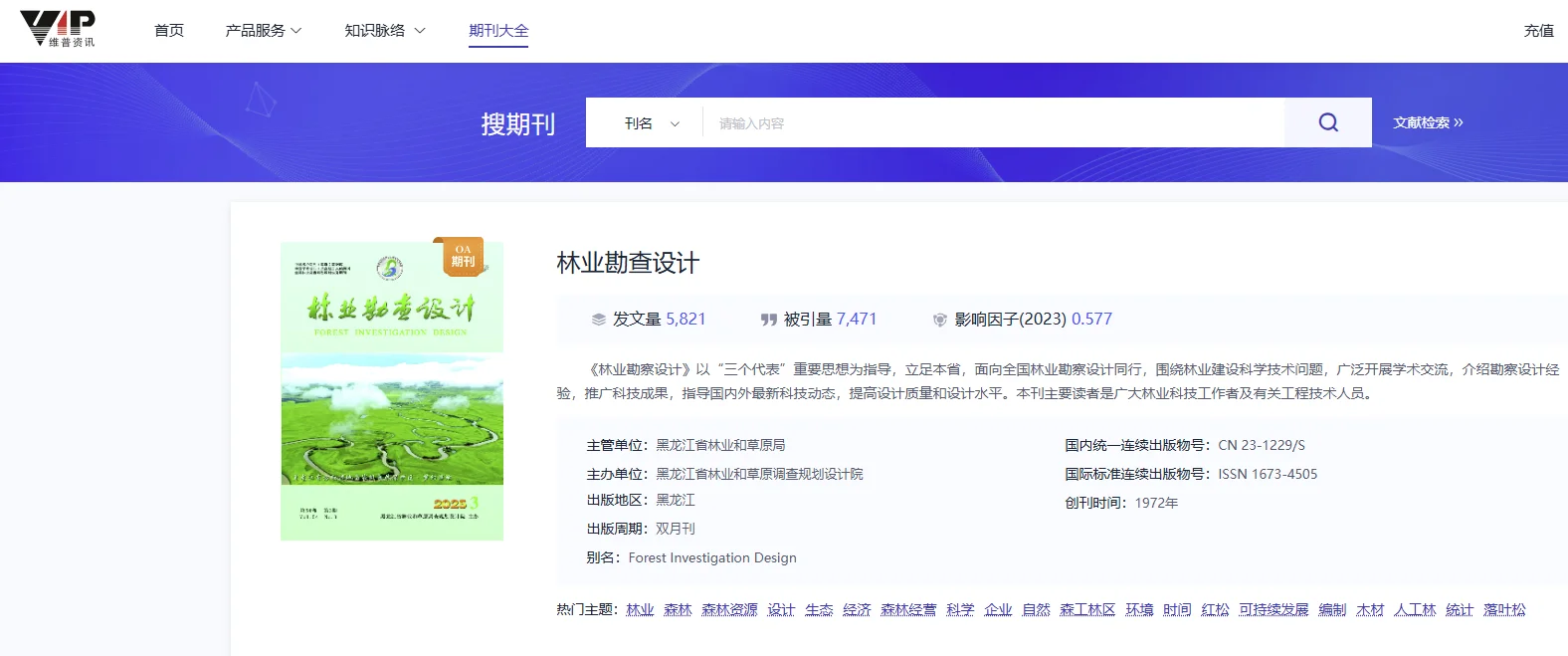Expand the 知识脉络 menu
1568x656 pixels.
[385, 31]
